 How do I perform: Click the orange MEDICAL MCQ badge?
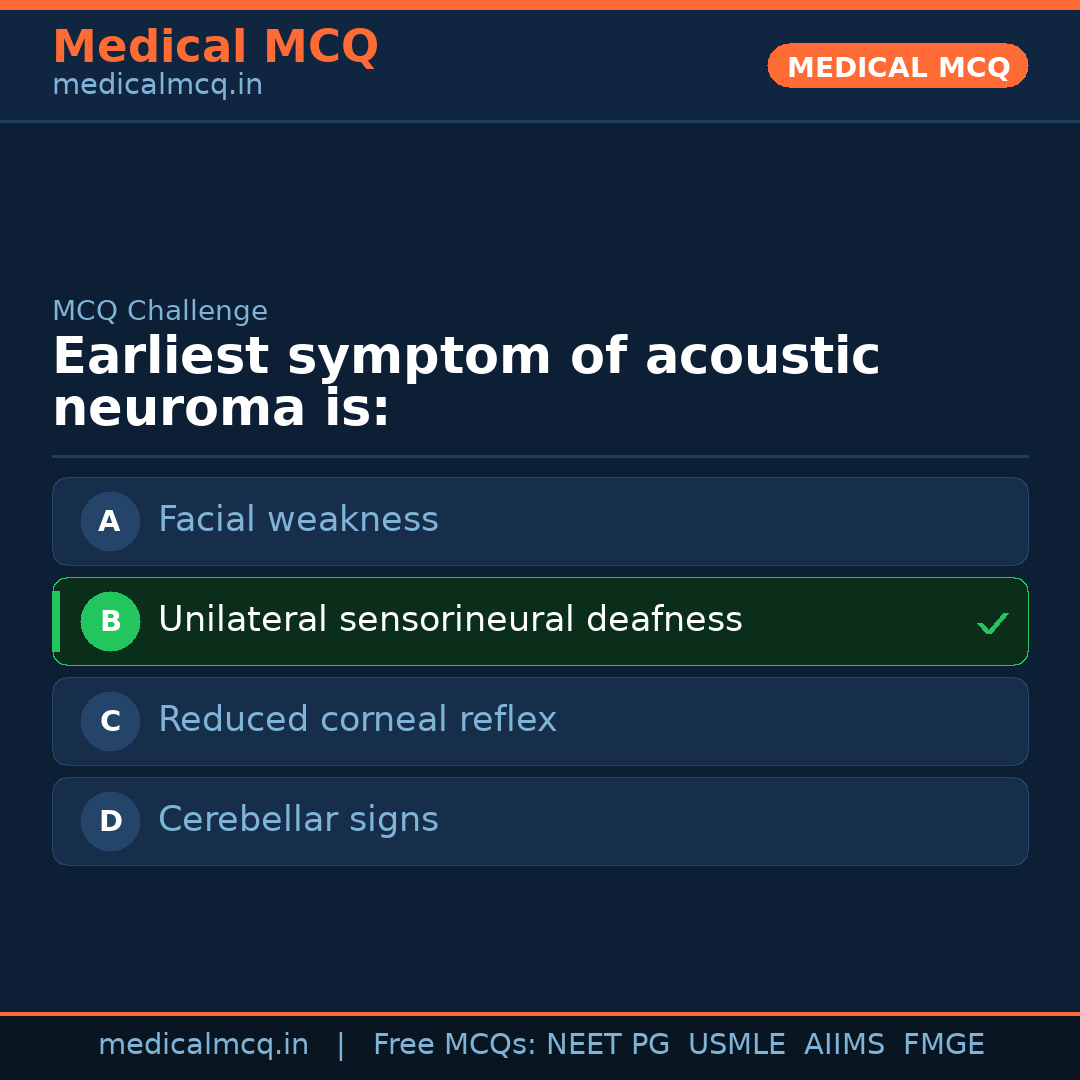pyautogui.click(x=897, y=66)
